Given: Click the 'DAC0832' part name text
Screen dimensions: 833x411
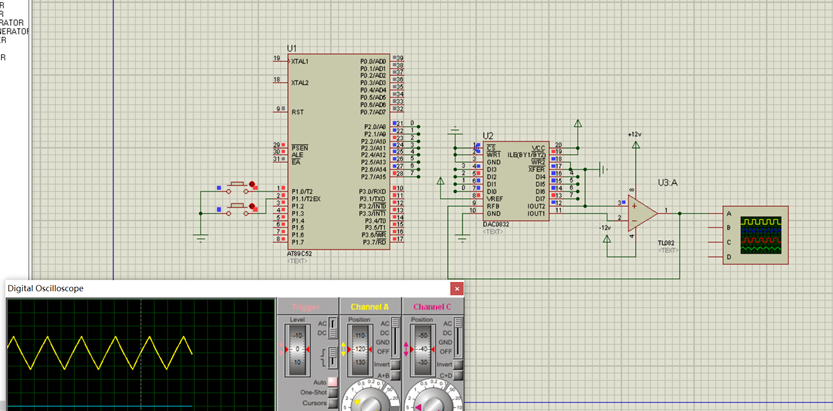Looking at the screenshot, I should (496, 225).
